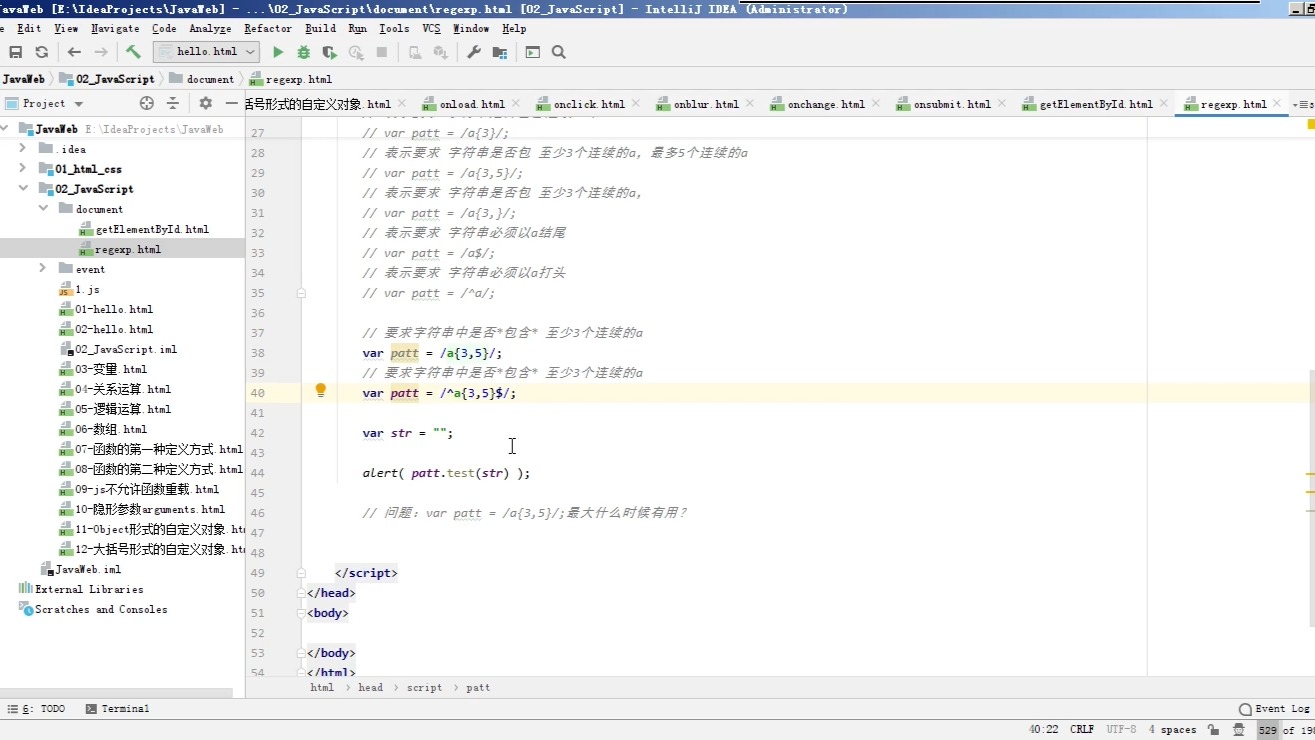
Task: Click Collapse All icon in Project panel
Action: pyautogui.click(x=172, y=103)
